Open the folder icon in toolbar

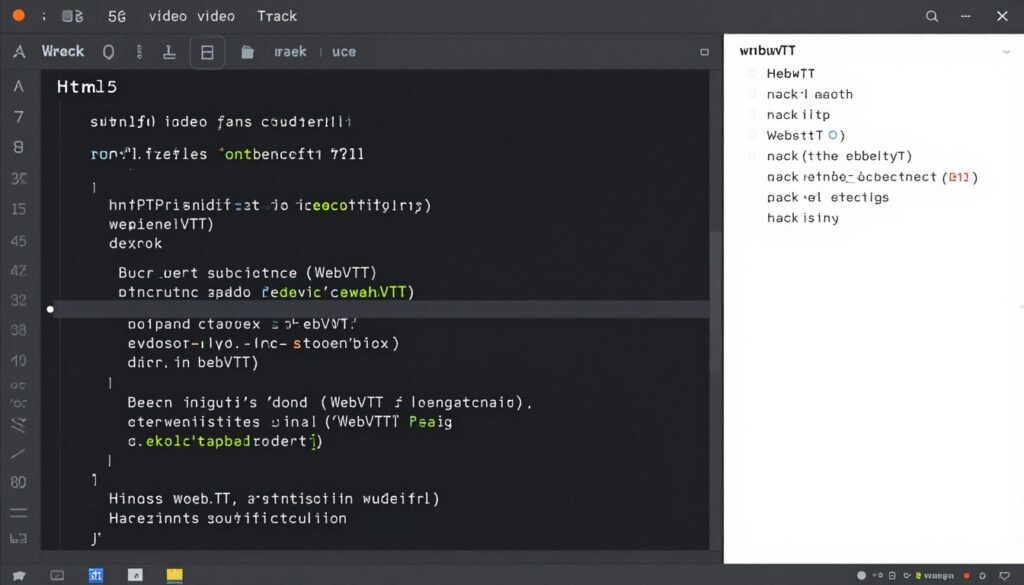[247, 52]
